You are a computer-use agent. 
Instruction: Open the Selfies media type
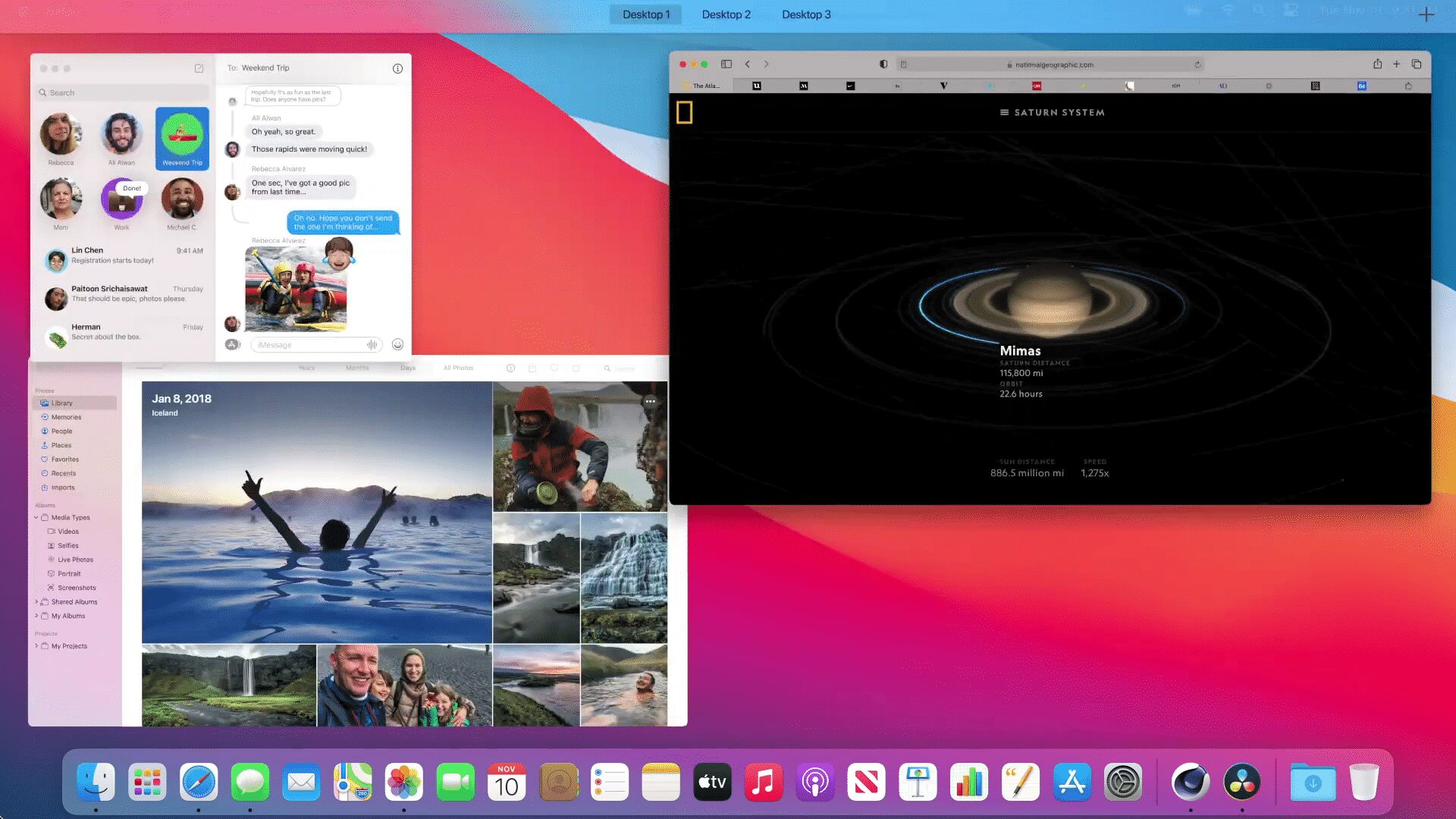pyautogui.click(x=67, y=545)
